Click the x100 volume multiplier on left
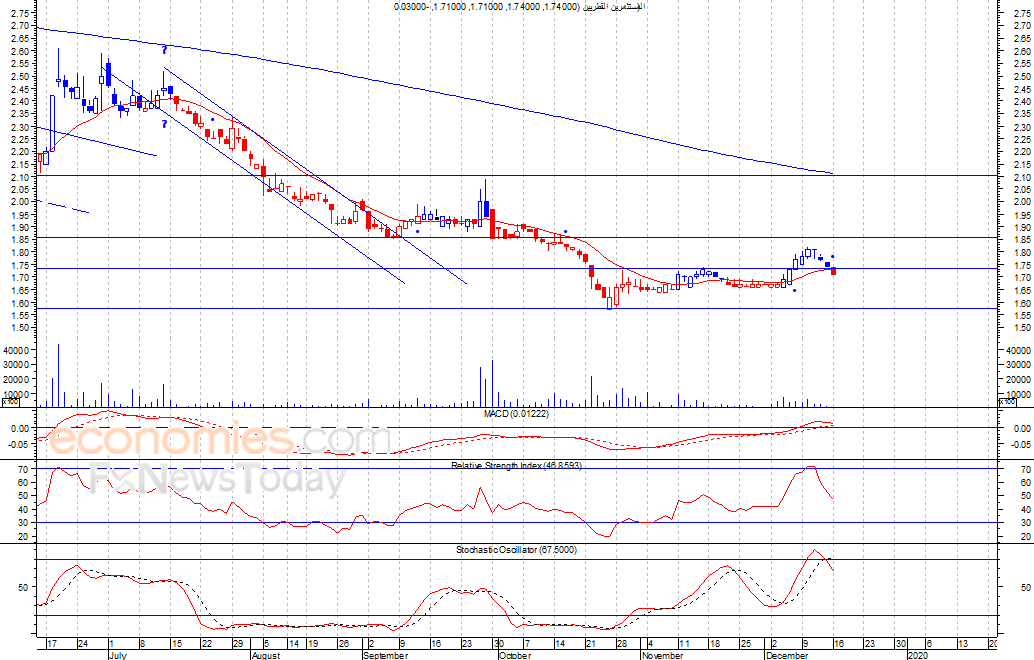 (10, 402)
